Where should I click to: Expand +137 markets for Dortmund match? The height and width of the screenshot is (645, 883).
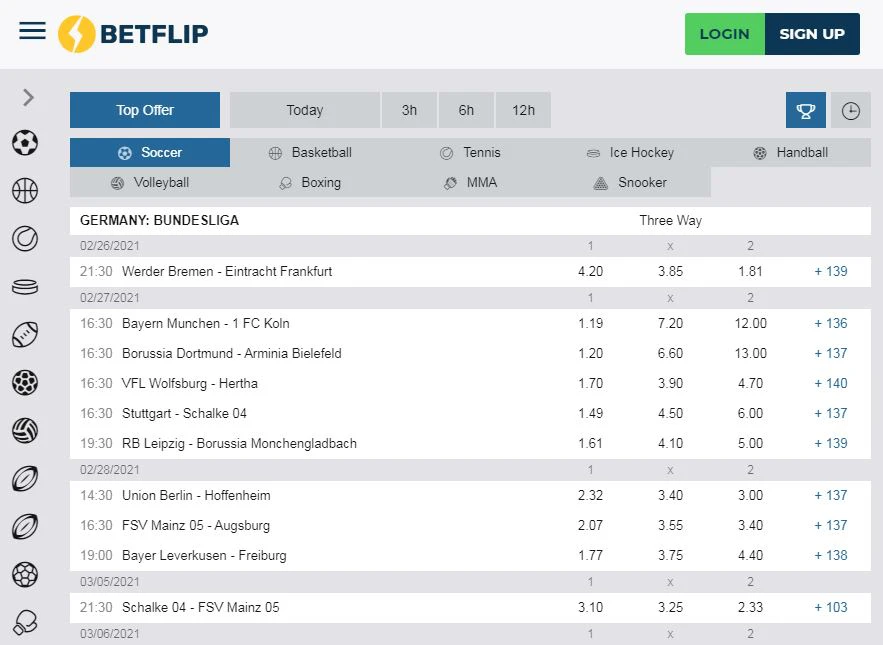pyautogui.click(x=831, y=353)
